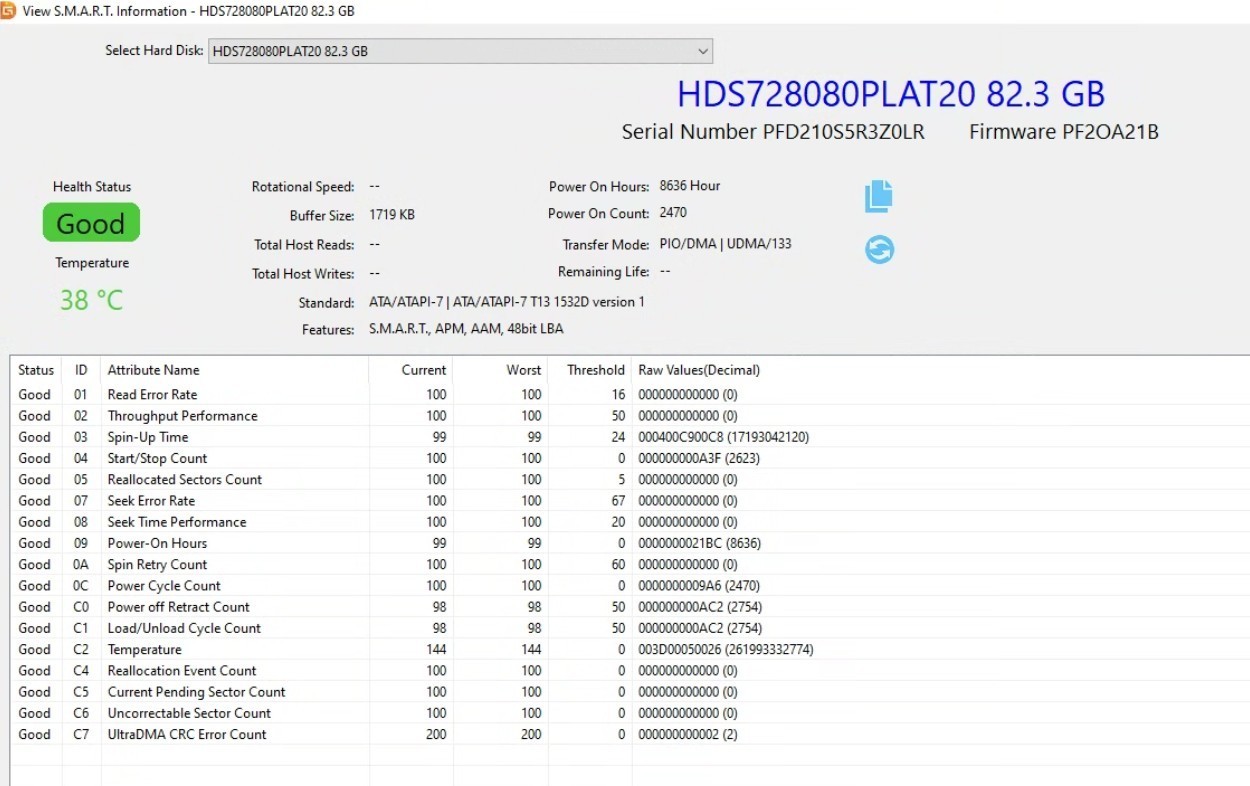
Task: Click the Serial Number PFD210S5R3Z0LR text
Action: point(773,132)
